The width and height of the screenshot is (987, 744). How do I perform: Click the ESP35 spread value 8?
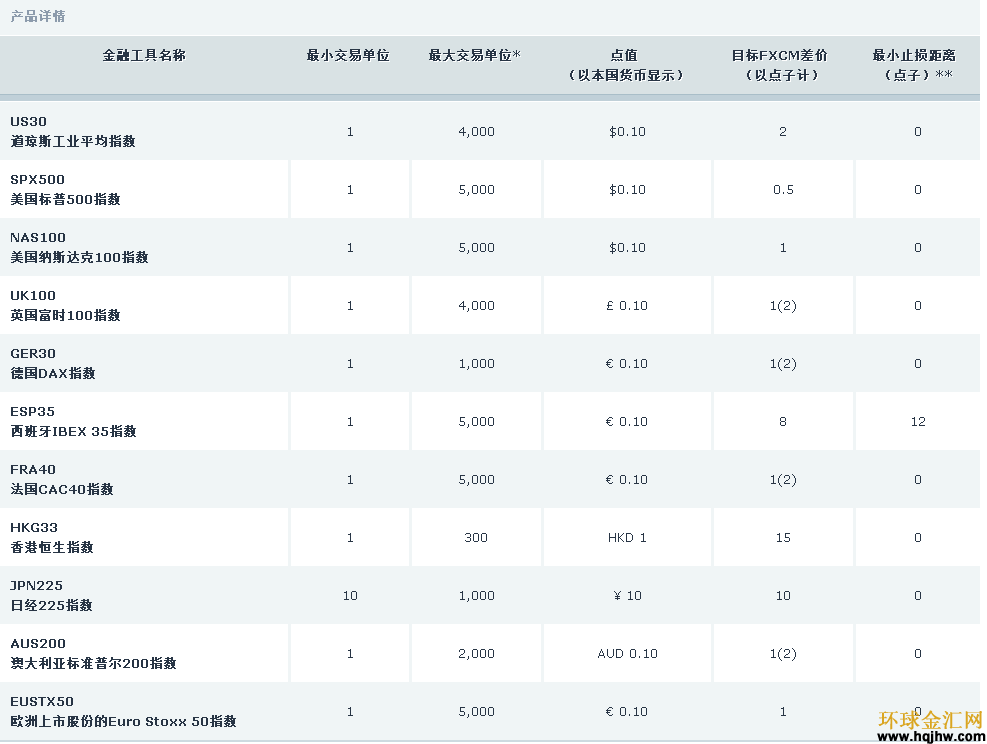[x=783, y=421]
